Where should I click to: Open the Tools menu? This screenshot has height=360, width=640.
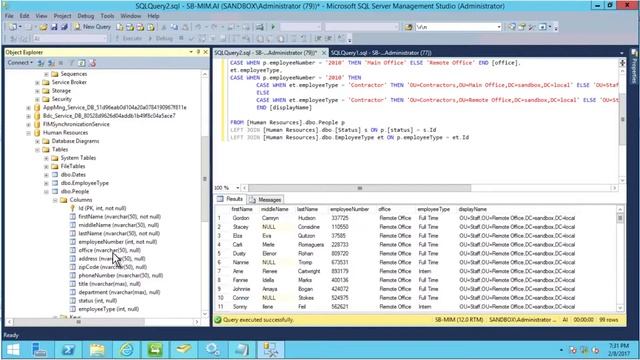[107, 16]
